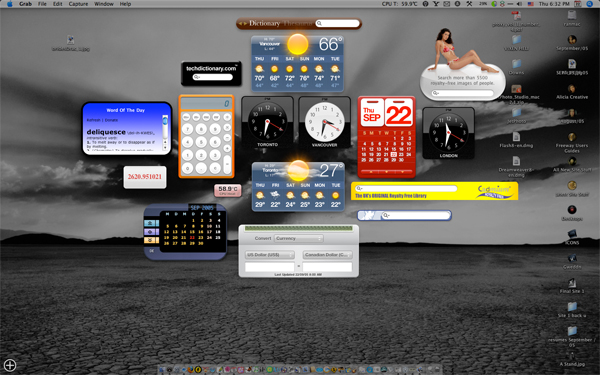Select the ICONS desktop item

[x=572, y=237]
